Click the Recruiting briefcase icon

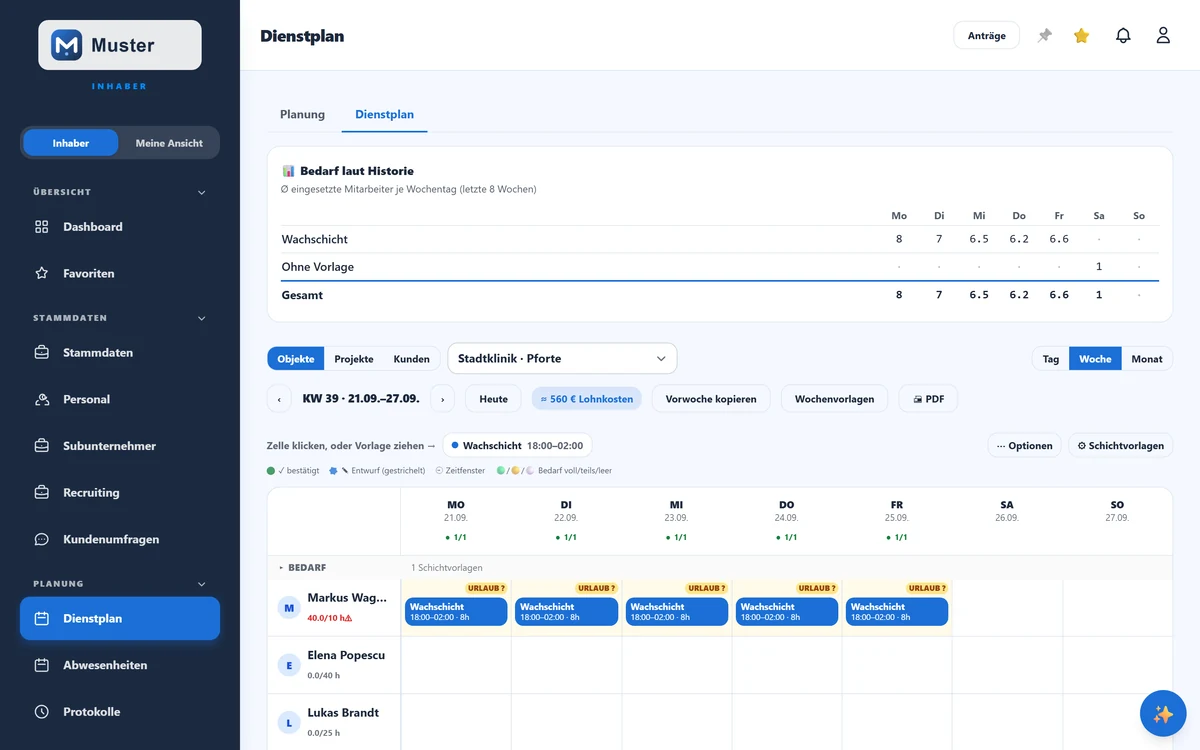(42, 493)
